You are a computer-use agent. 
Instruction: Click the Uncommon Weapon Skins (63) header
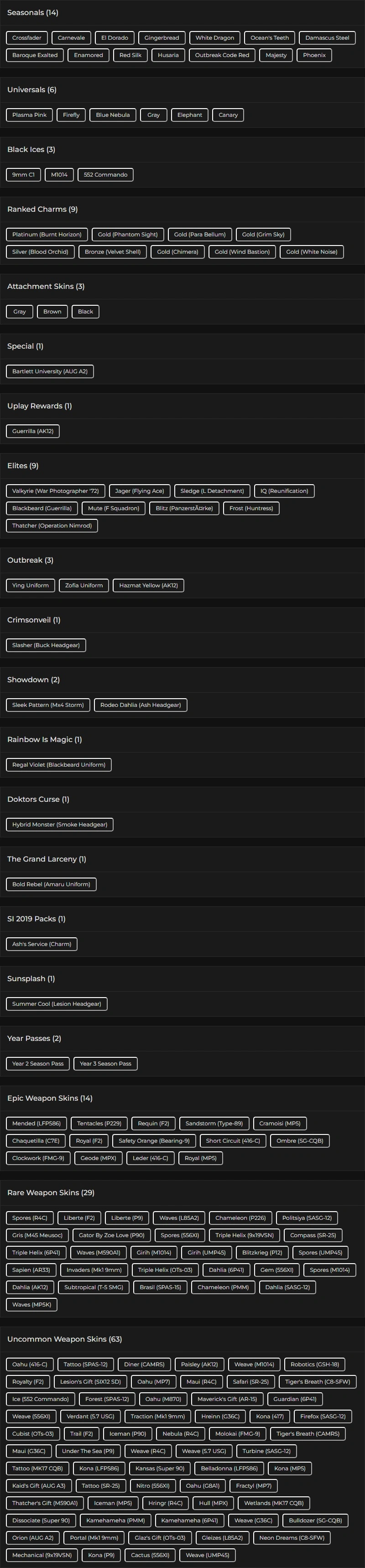coord(64,1338)
